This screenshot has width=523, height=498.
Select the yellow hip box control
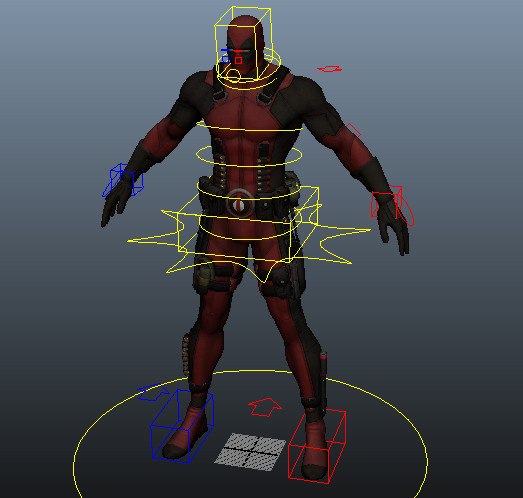click(x=248, y=223)
